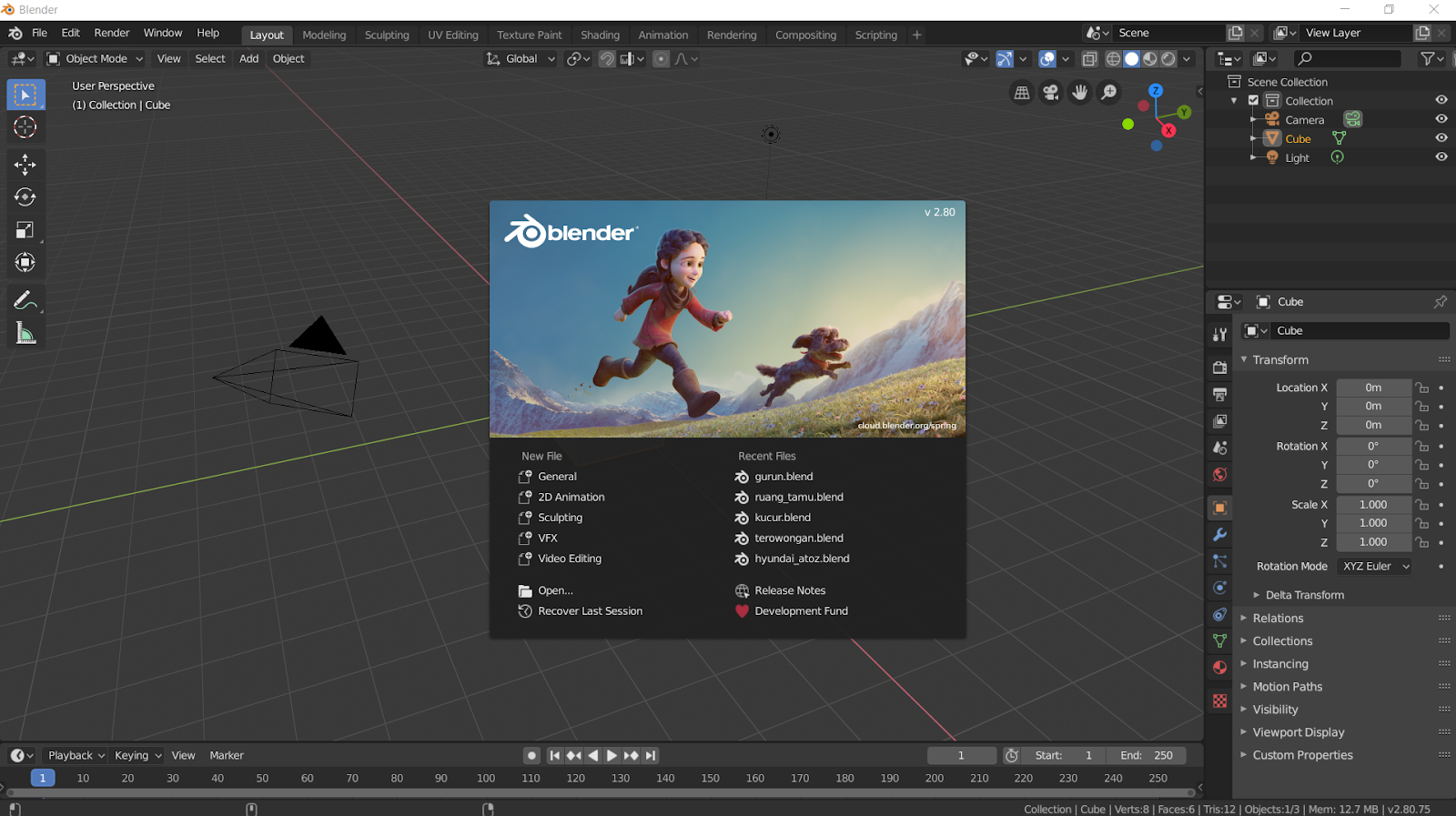
Task: Choose the Move tool in toolbar
Action: tap(25, 165)
